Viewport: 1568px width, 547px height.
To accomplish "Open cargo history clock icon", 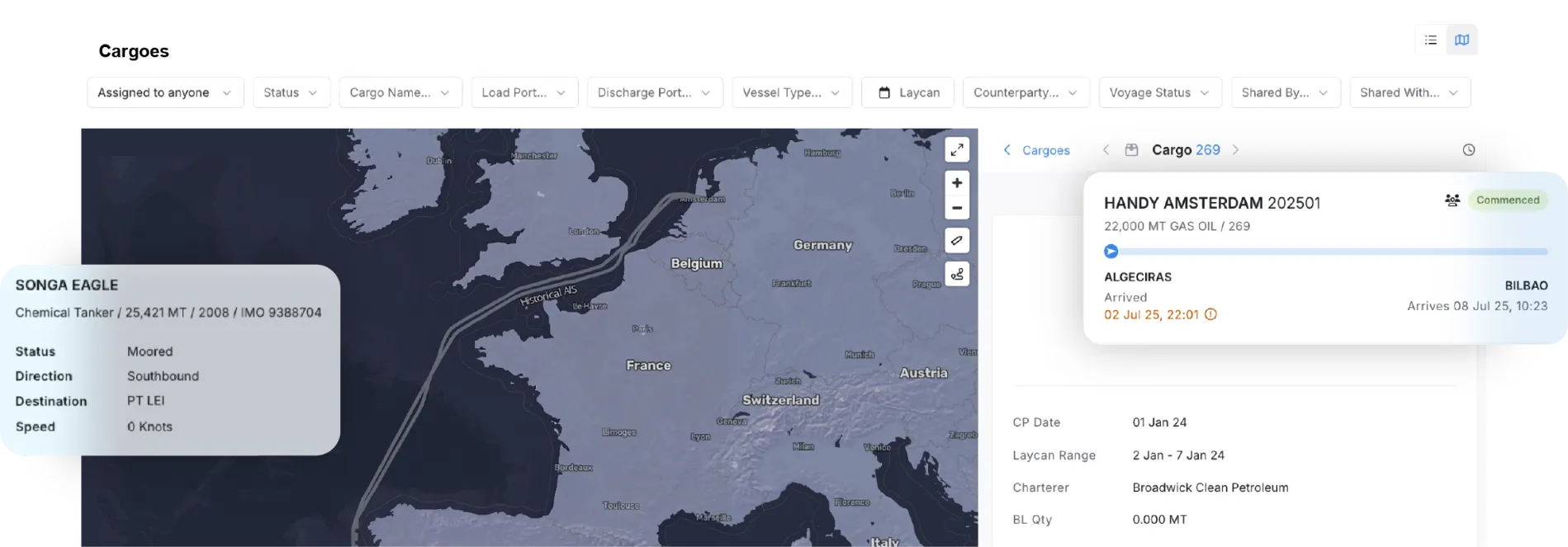I will pyautogui.click(x=1468, y=150).
